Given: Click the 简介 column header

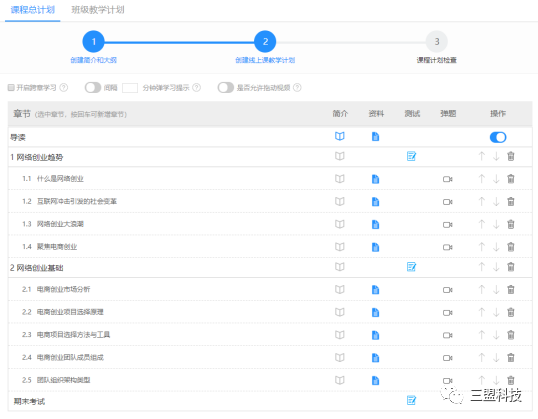Looking at the screenshot, I should click(340, 114).
